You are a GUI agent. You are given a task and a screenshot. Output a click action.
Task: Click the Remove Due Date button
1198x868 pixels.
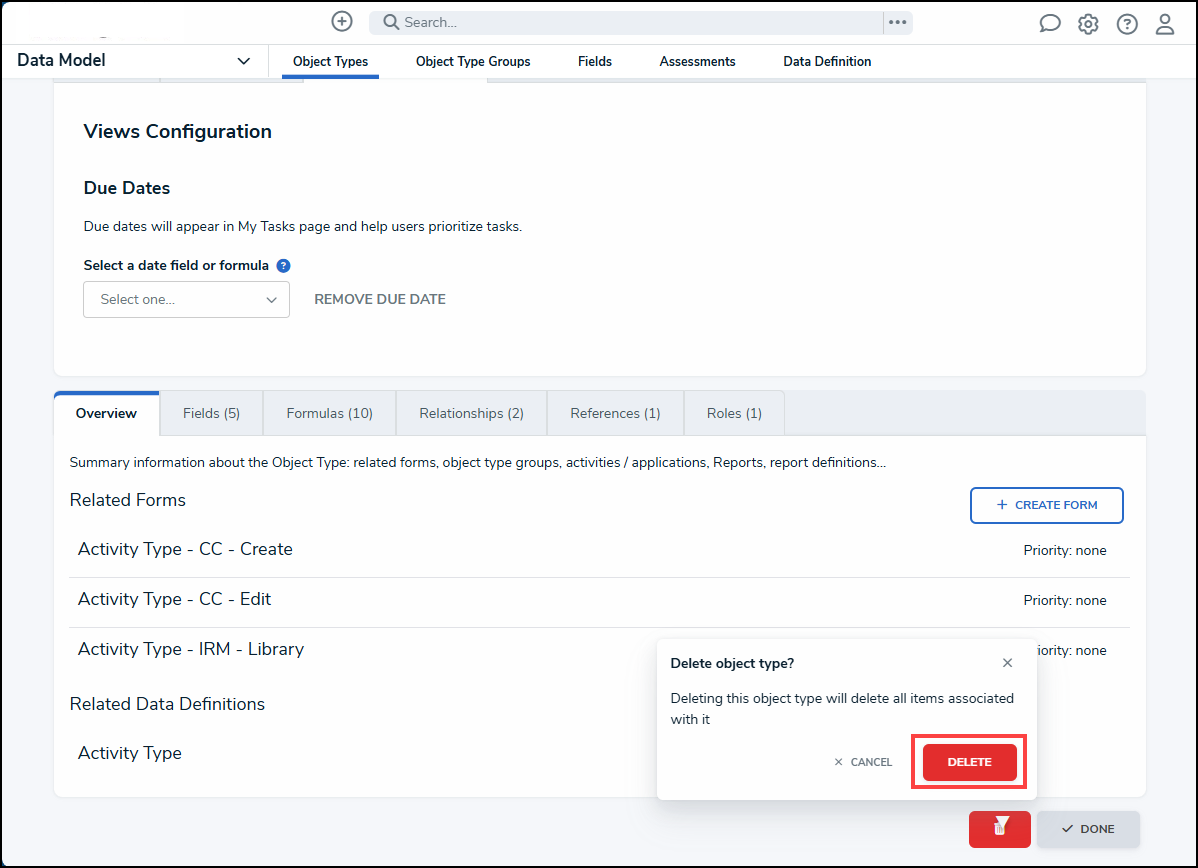(x=380, y=300)
